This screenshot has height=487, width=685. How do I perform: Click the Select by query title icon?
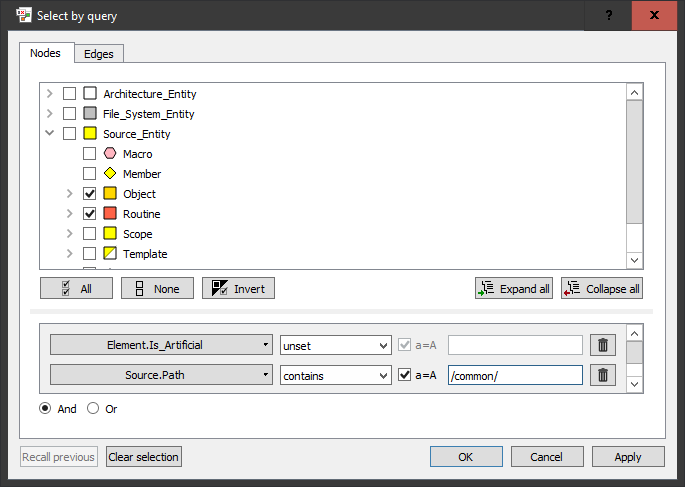point(23,15)
